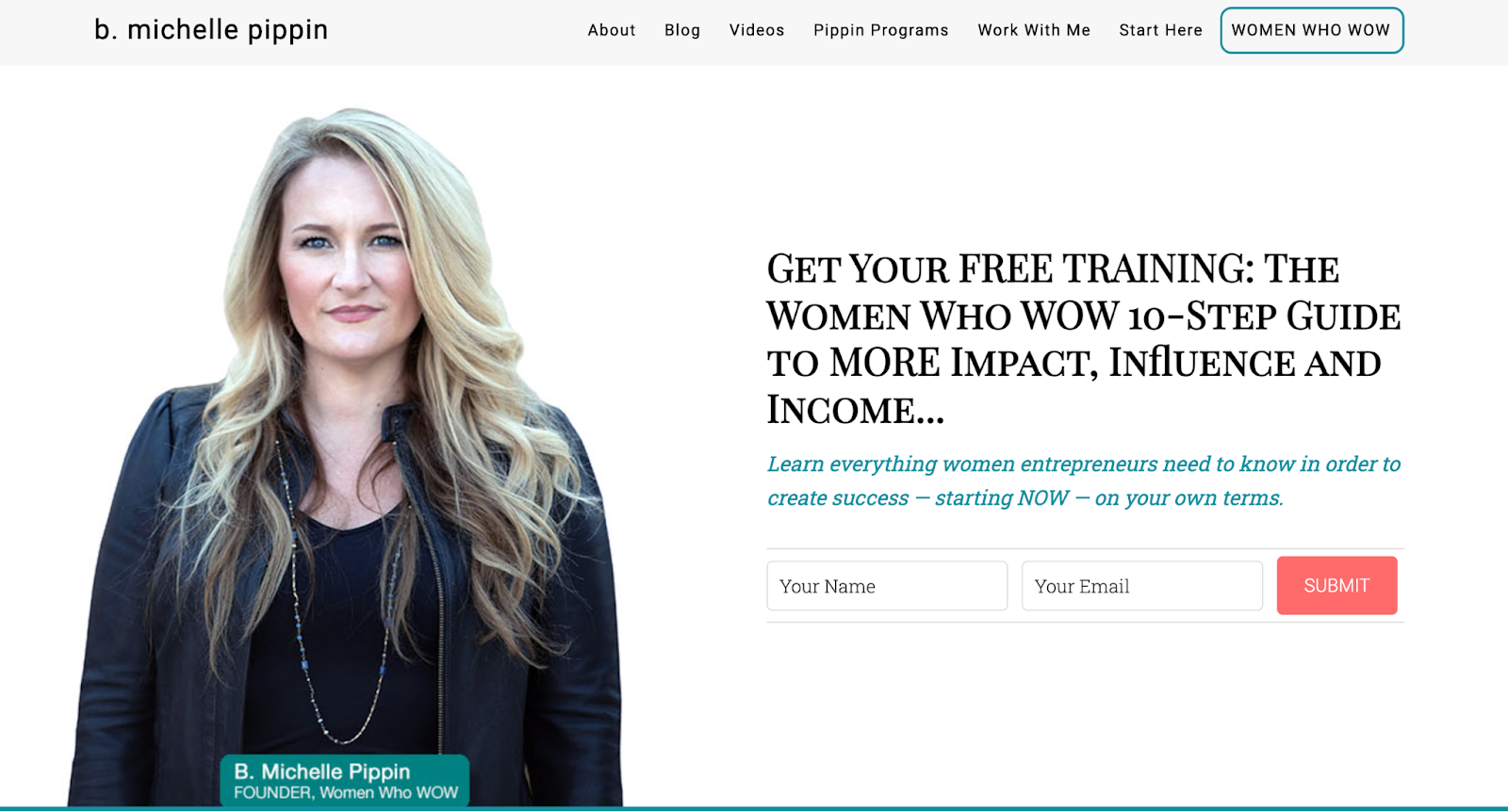Click the word INCOME in the headline

tap(842, 410)
